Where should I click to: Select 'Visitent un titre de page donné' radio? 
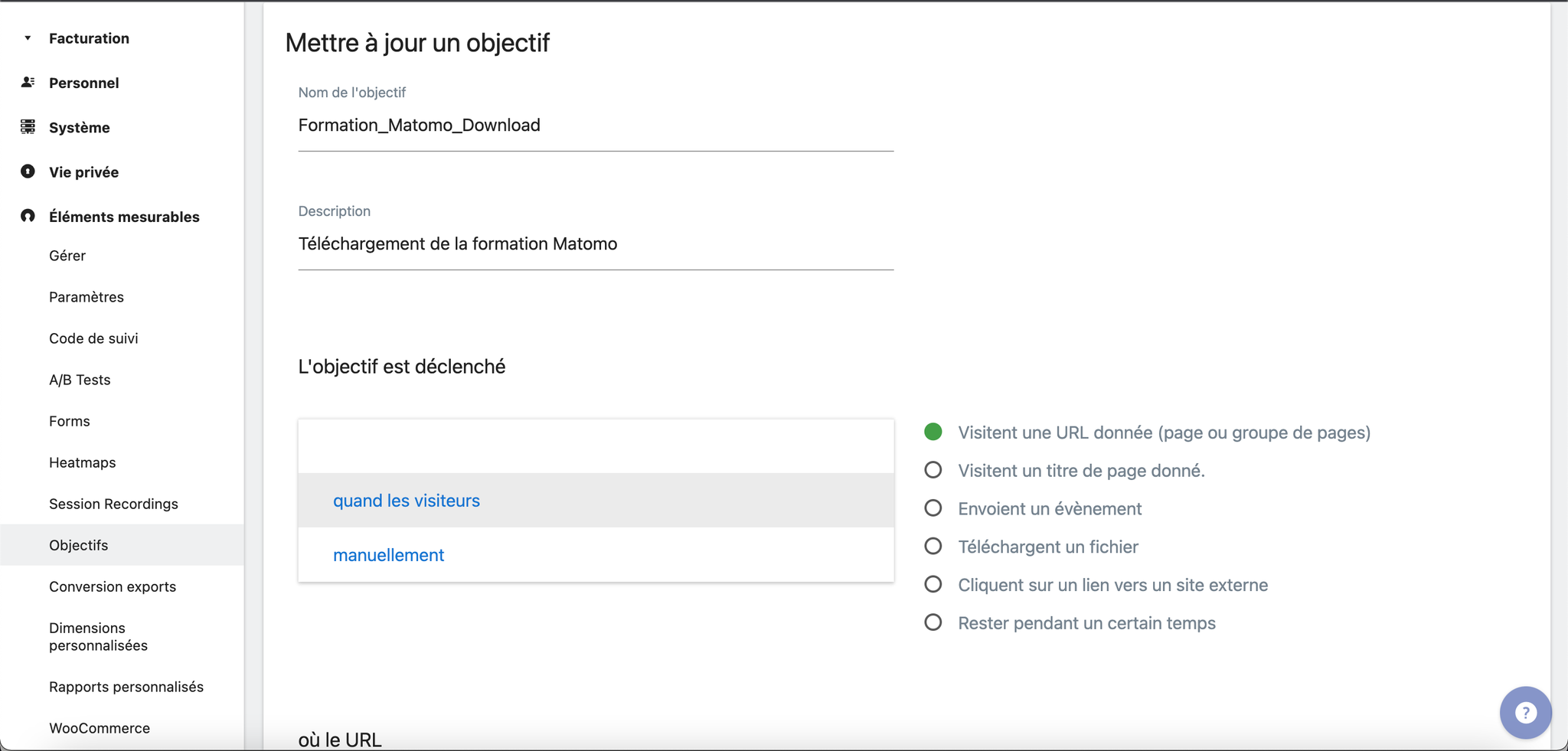[x=933, y=470]
